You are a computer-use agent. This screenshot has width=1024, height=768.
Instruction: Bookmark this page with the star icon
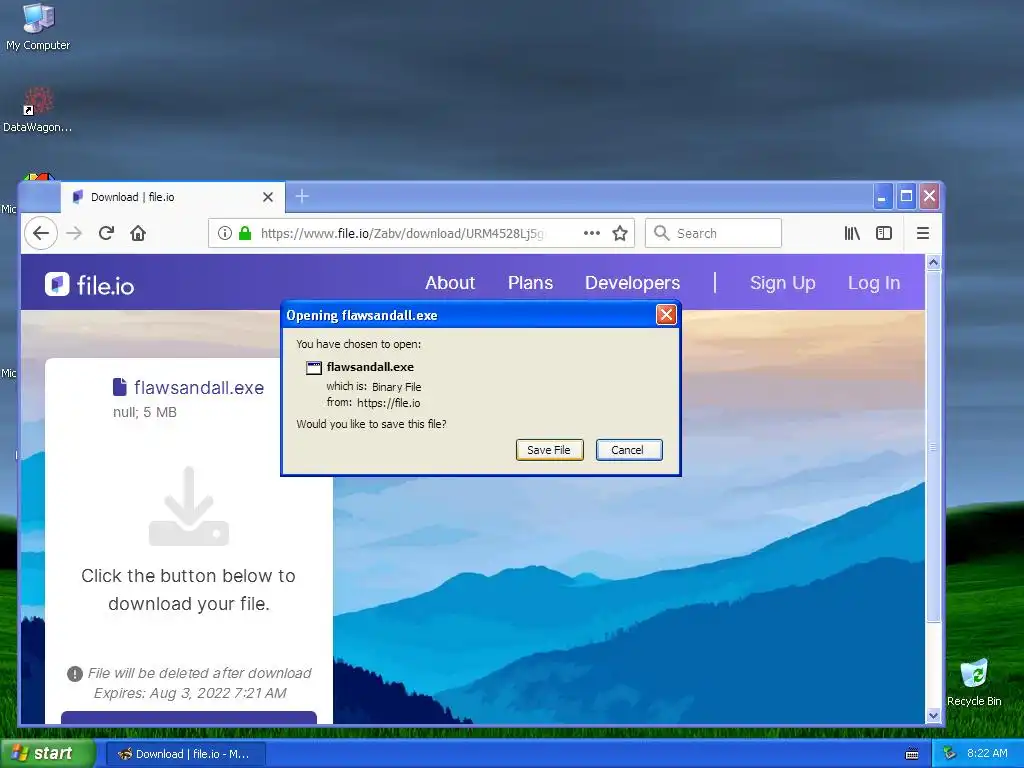click(x=620, y=233)
